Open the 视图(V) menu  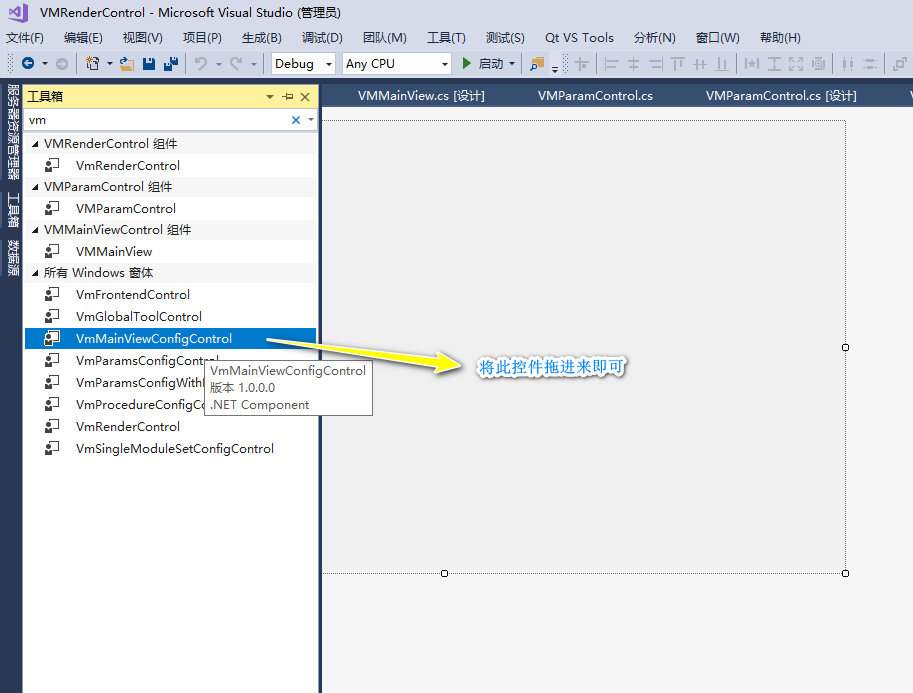(x=143, y=38)
